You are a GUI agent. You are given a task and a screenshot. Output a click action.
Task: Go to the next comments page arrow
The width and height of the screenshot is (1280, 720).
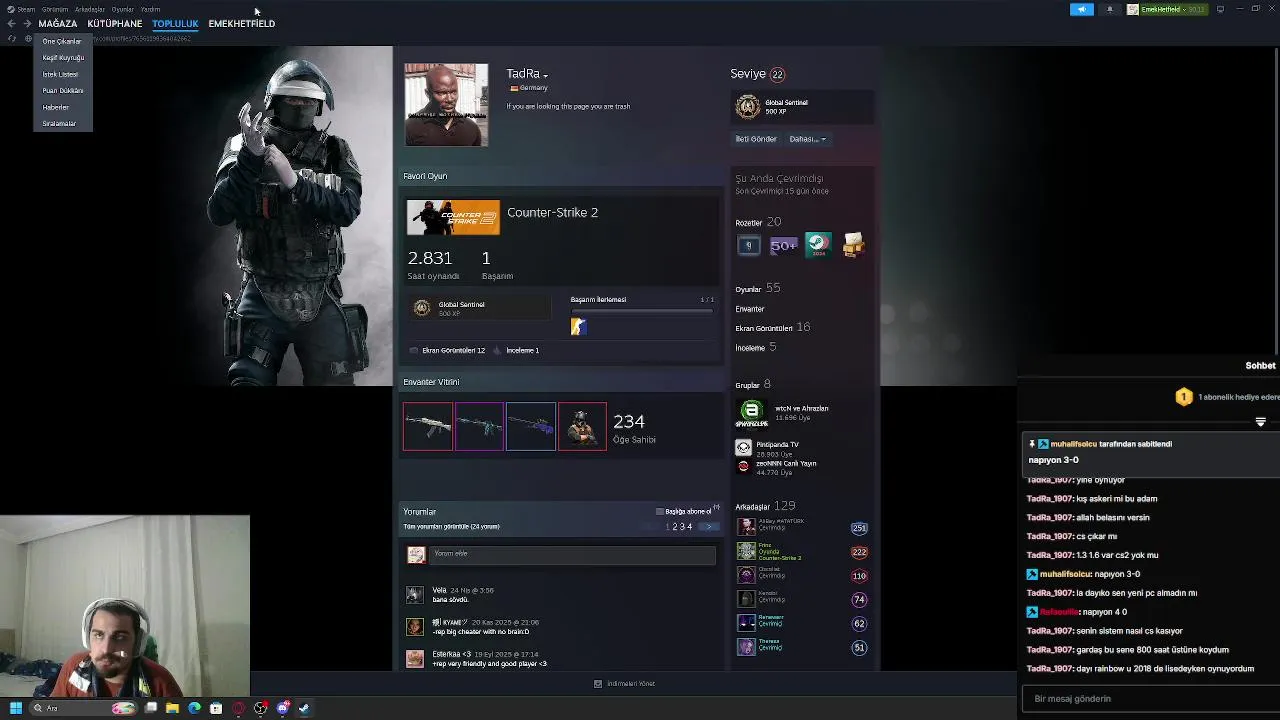click(x=708, y=527)
